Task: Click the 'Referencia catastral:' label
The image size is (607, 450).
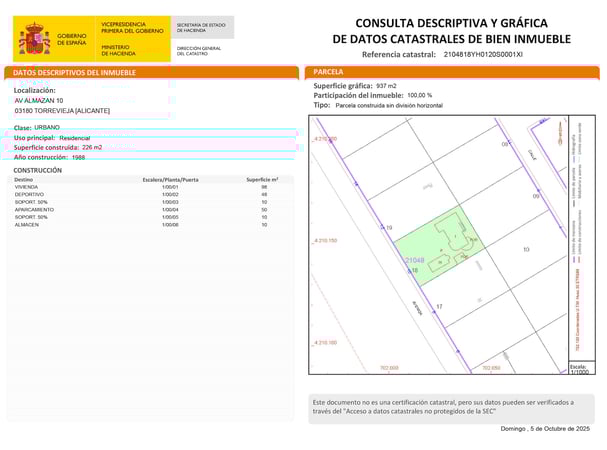Action: [x=399, y=55]
